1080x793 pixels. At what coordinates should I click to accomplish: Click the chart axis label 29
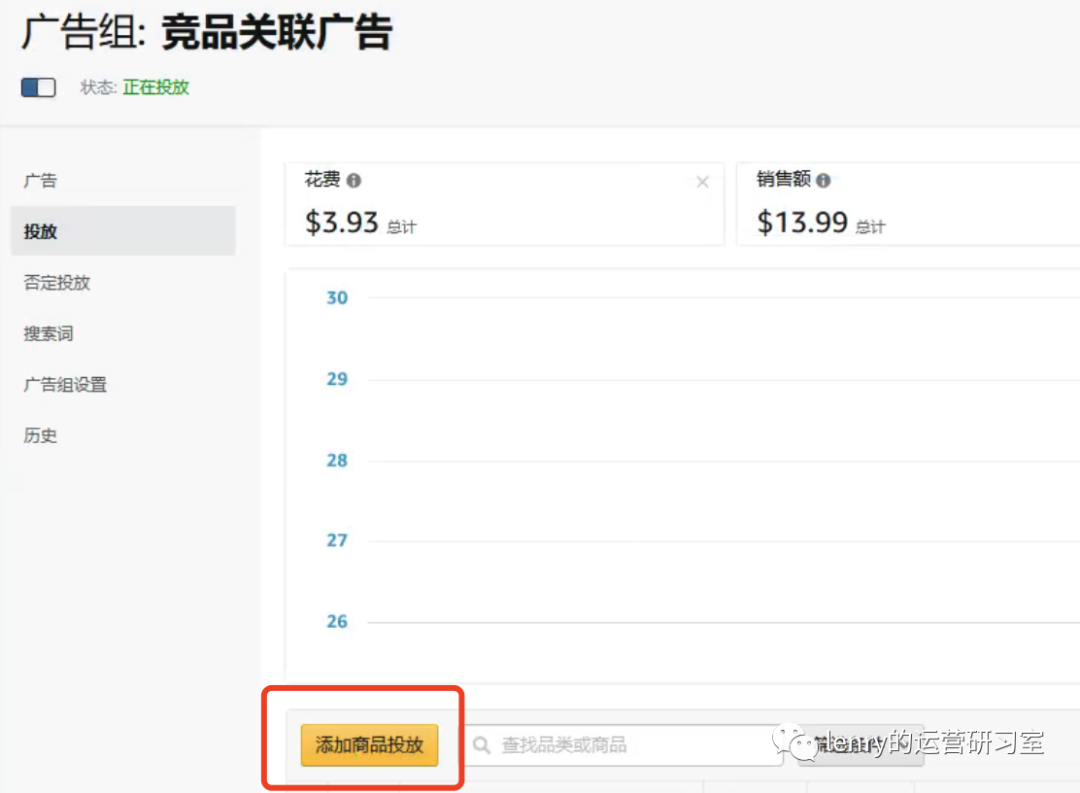point(337,379)
